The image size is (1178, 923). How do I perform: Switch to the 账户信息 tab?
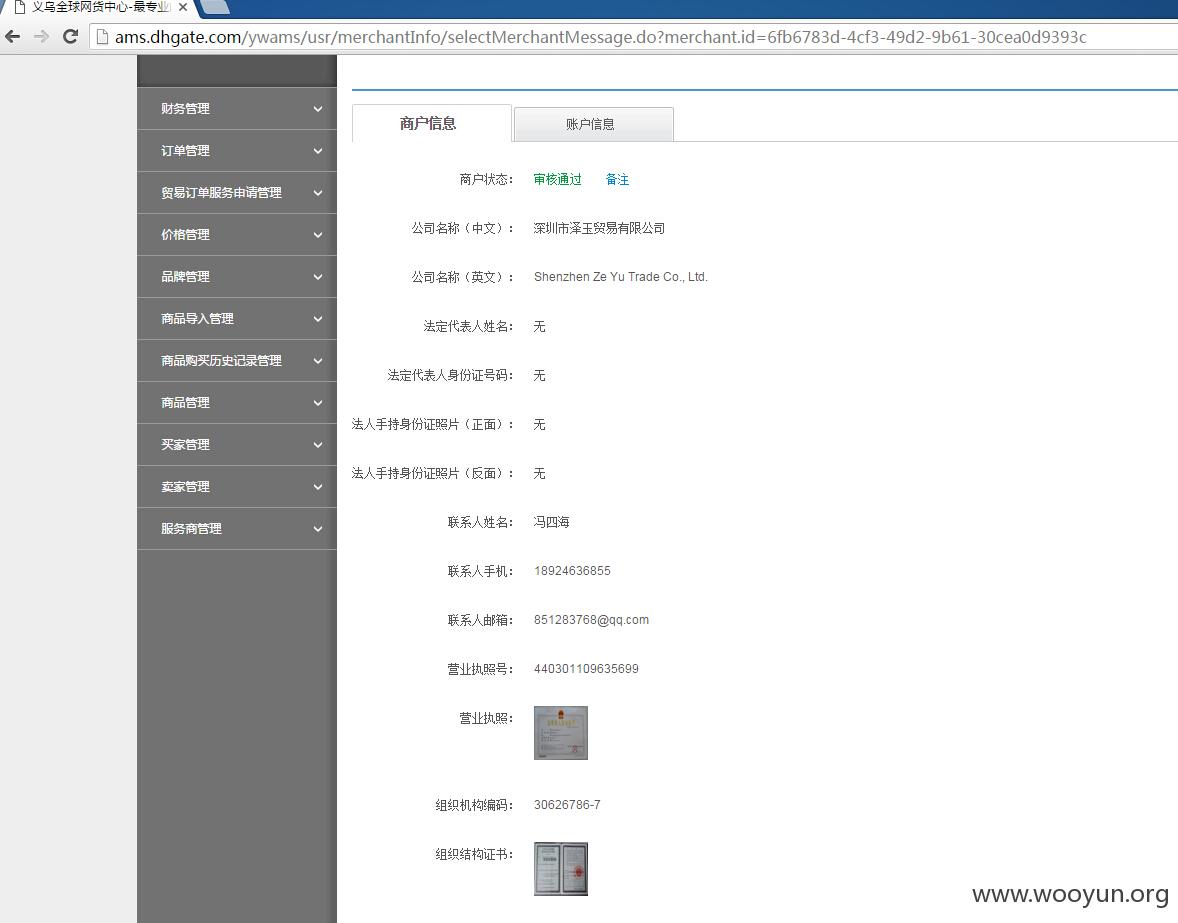coord(594,124)
